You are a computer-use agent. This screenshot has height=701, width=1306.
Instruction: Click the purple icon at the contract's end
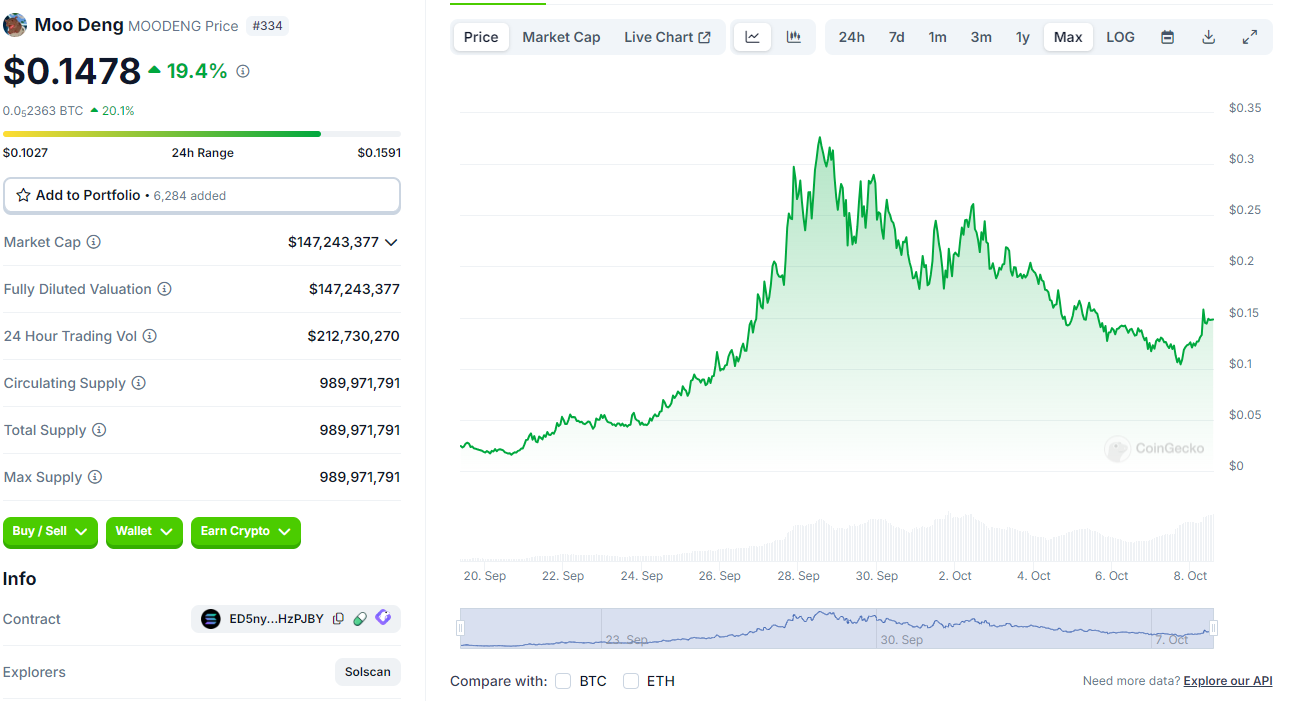click(x=383, y=618)
